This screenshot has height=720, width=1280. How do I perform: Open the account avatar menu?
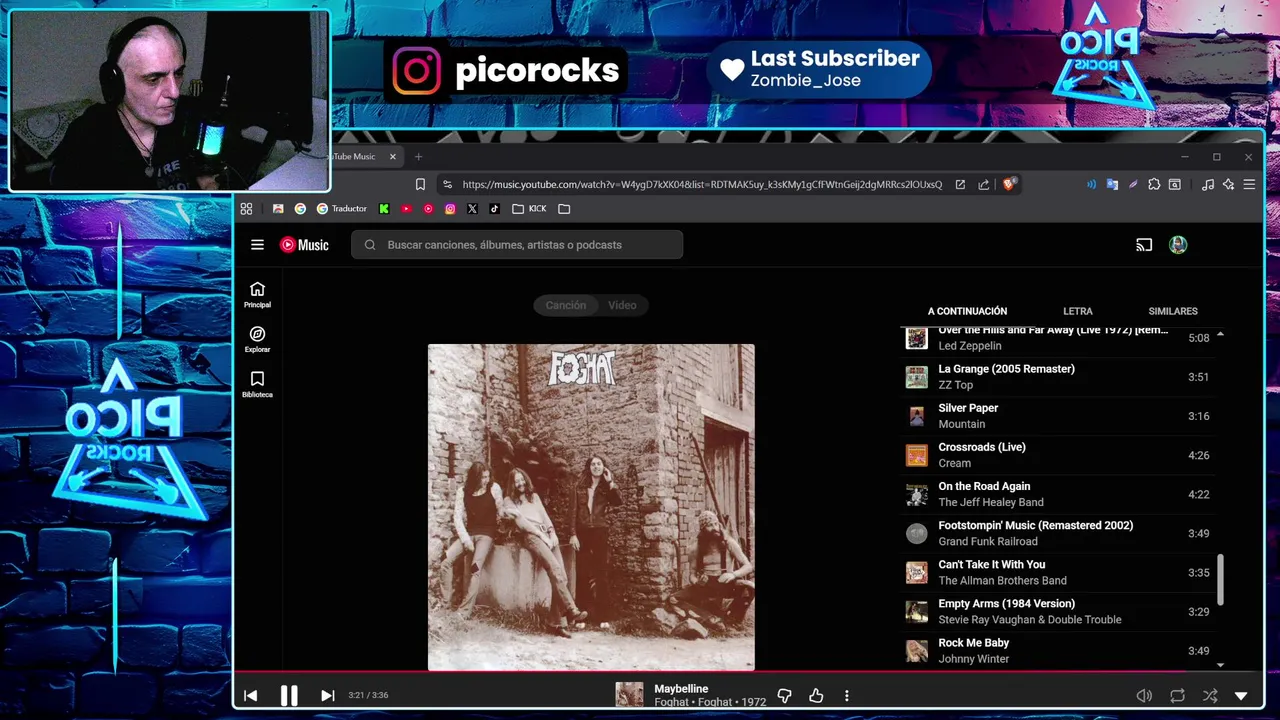1178,245
